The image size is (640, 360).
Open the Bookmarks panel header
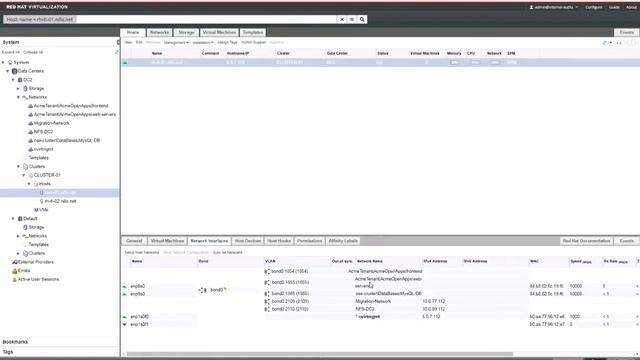point(15,342)
